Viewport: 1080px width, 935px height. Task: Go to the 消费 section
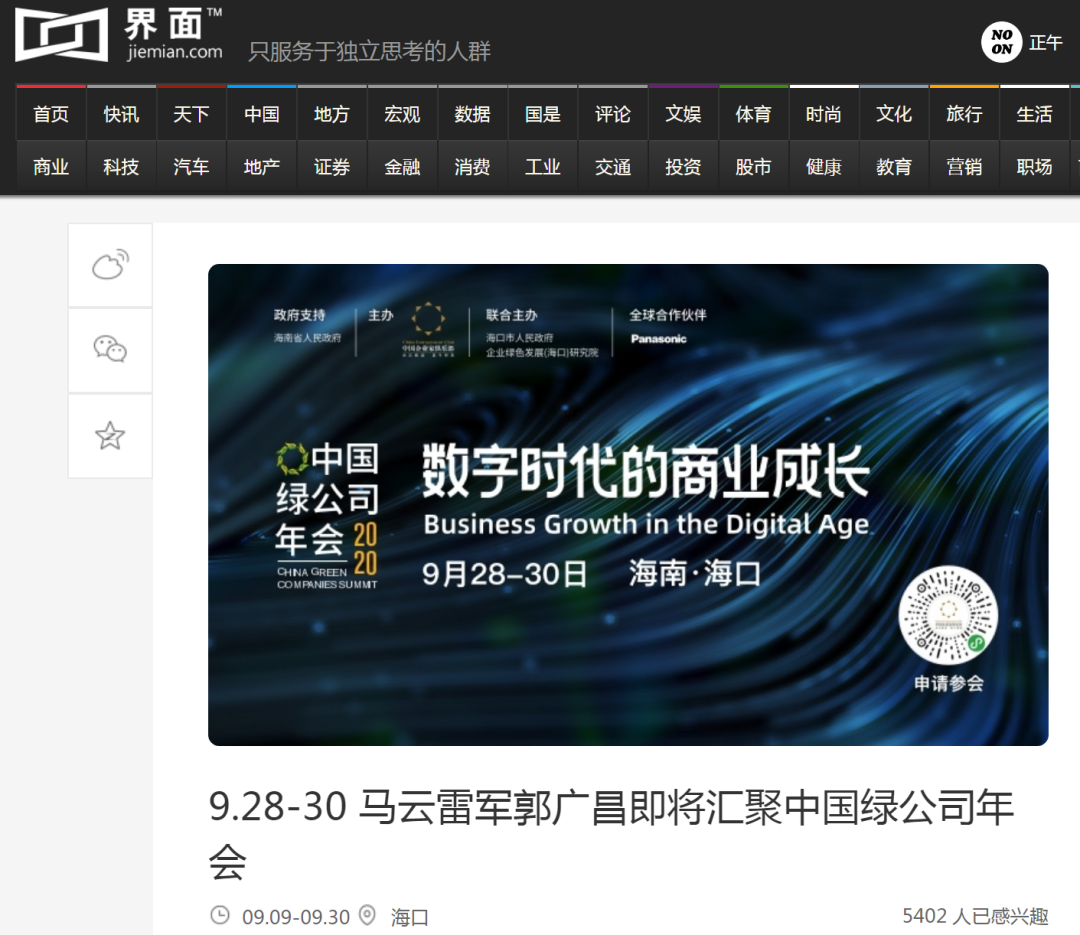coord(472,167)
